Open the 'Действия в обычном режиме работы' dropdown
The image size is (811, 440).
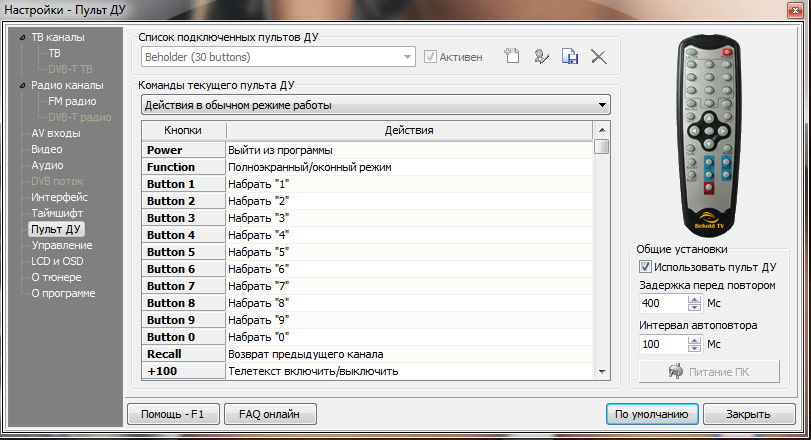pos(375,105)
